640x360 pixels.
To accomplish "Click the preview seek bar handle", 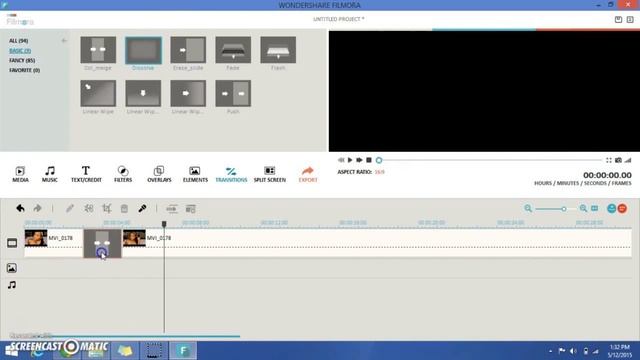I will (379, 160).
